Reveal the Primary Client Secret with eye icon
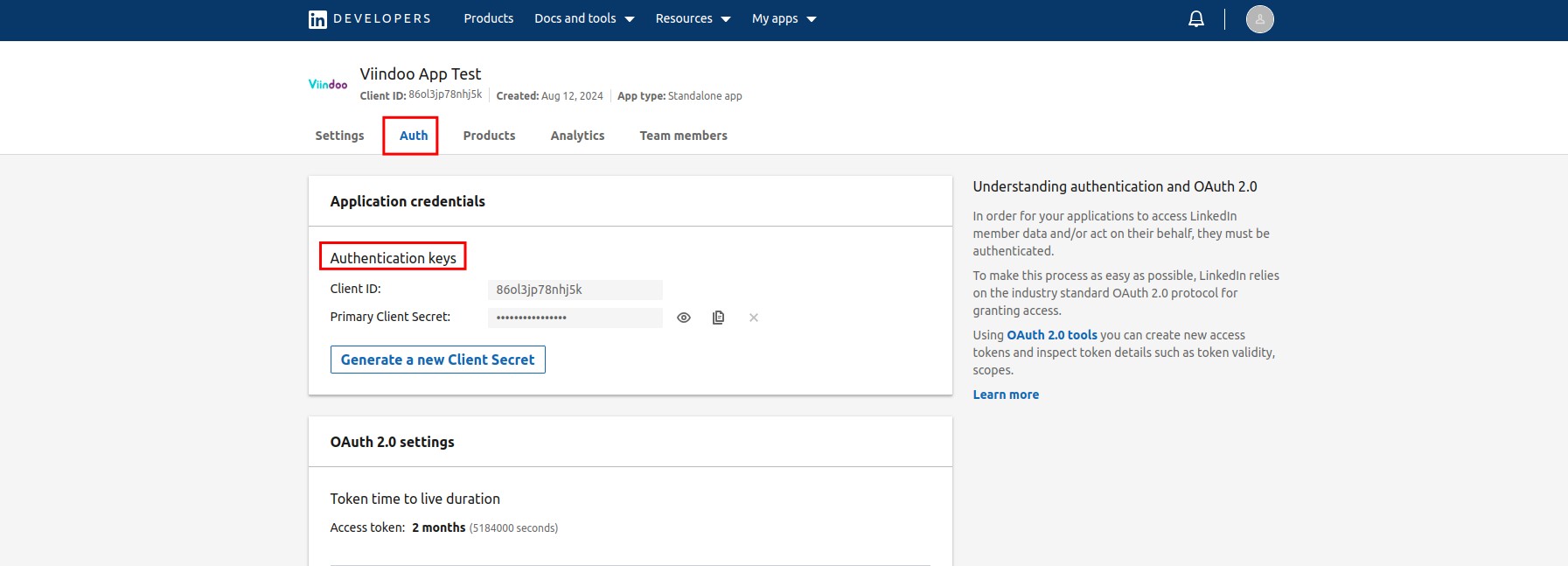This screenshot has width=1568, height=566. click(684, 318)
